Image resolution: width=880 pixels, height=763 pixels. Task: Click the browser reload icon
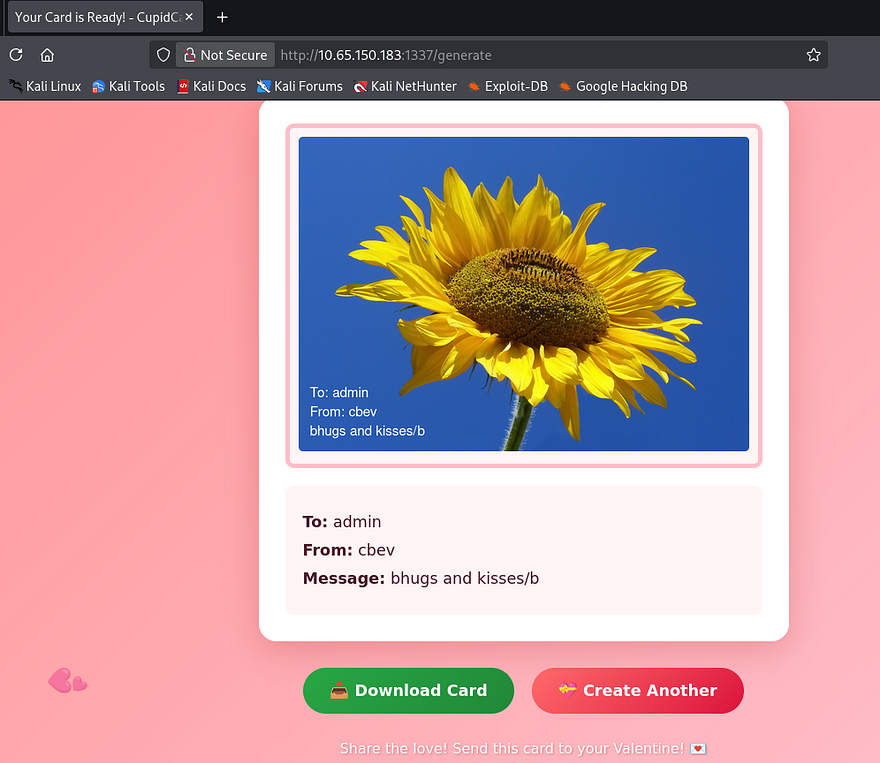tap(16, 55)
